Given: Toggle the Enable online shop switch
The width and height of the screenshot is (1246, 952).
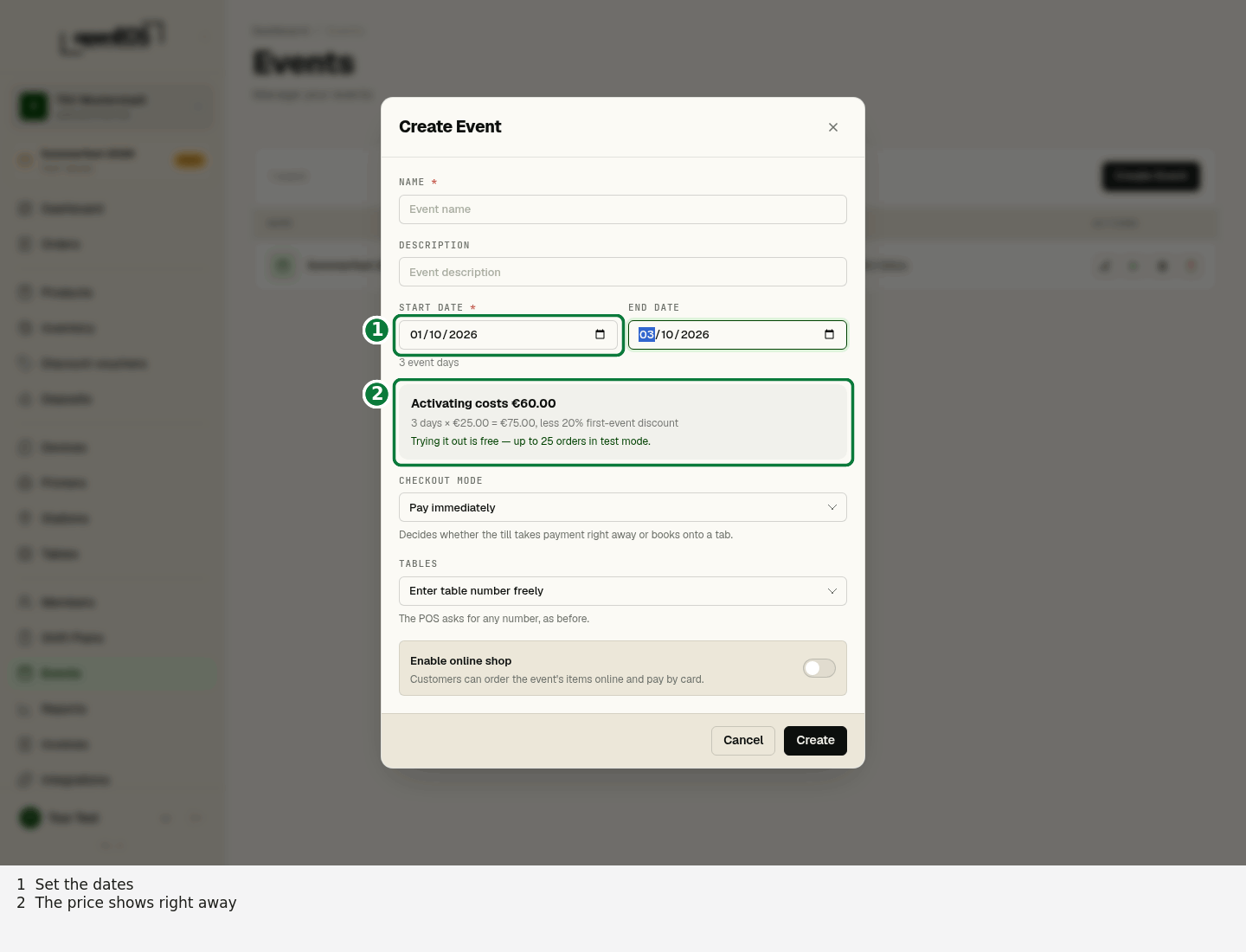Looking at the screenshot, I should [819, 668].
